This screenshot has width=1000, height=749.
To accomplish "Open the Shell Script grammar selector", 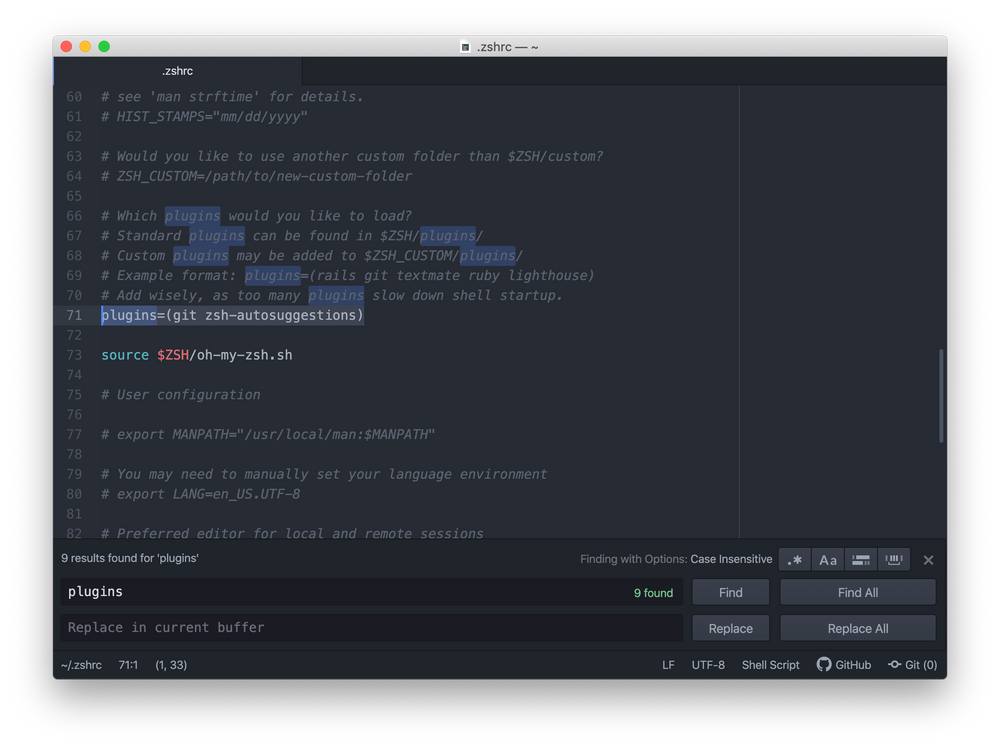I will (770, 664).
